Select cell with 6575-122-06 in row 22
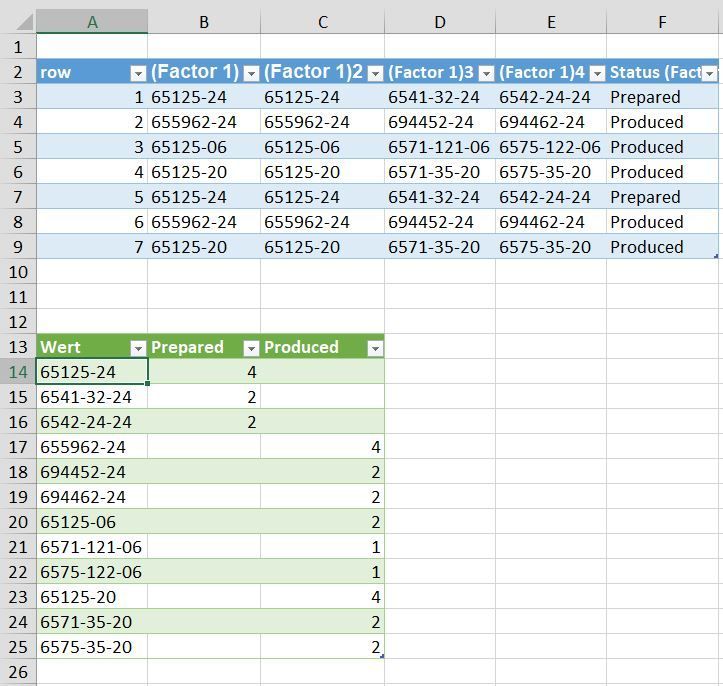This screenshot has height=686, width=723. [92, 572]
